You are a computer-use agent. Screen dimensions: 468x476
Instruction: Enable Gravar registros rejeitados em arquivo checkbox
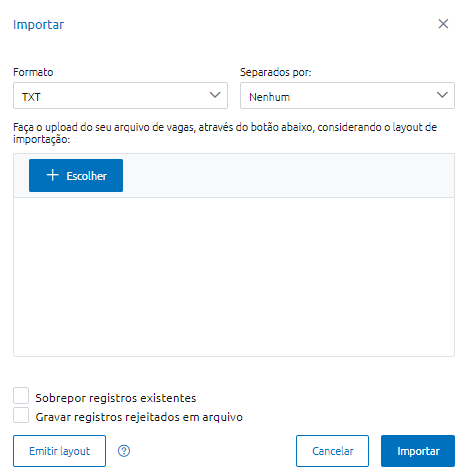pyautogui.click(x=21, y=415)
